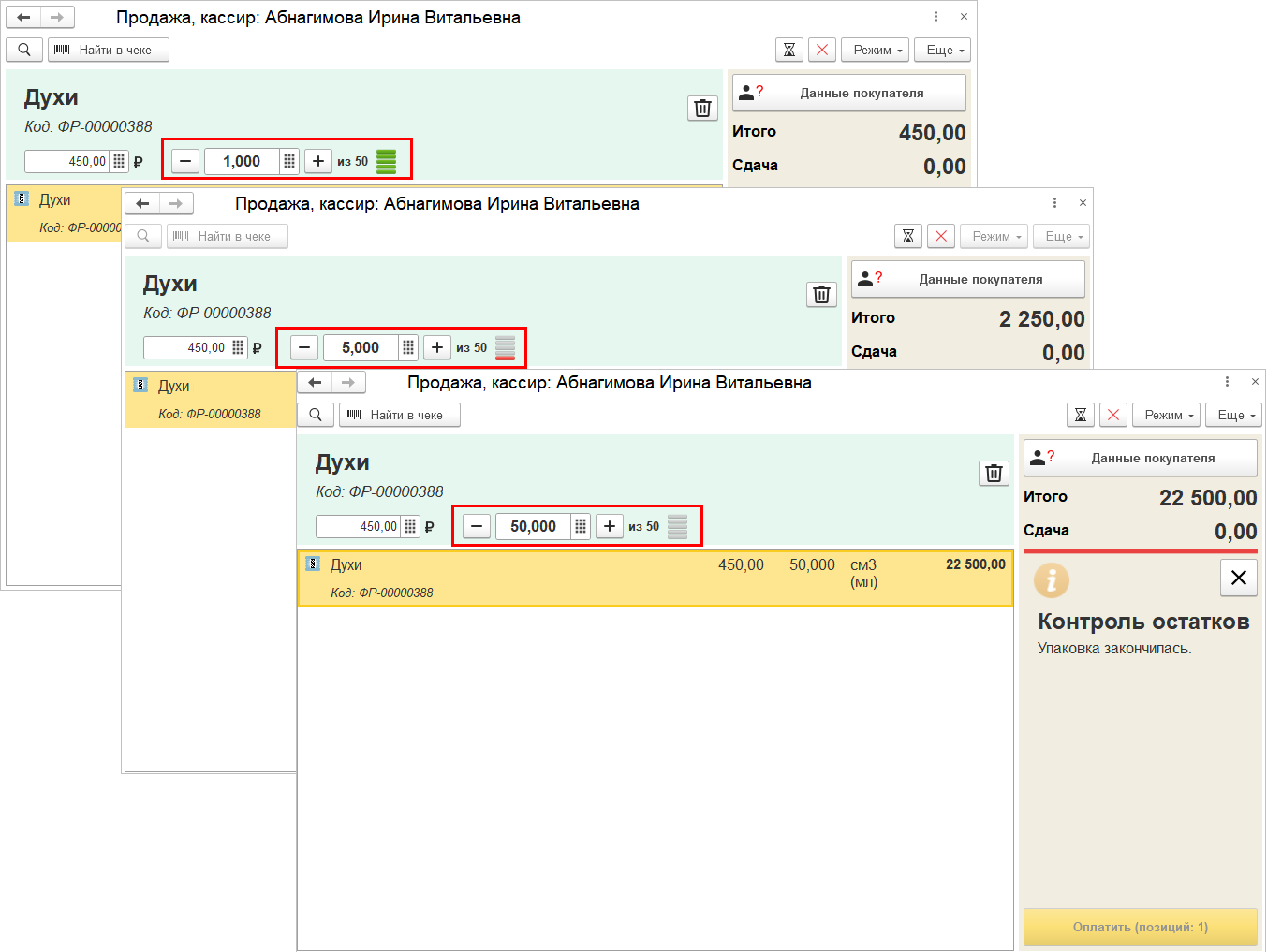The width and height of the screenshot is (1267, 952).
Task: Open the price calculator in the 2 250,00 window
Action: (238, 347)
